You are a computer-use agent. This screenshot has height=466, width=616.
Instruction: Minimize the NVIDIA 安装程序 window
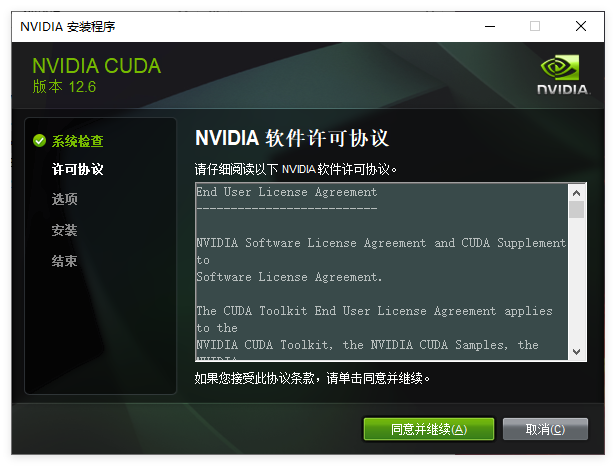point(490,26)
